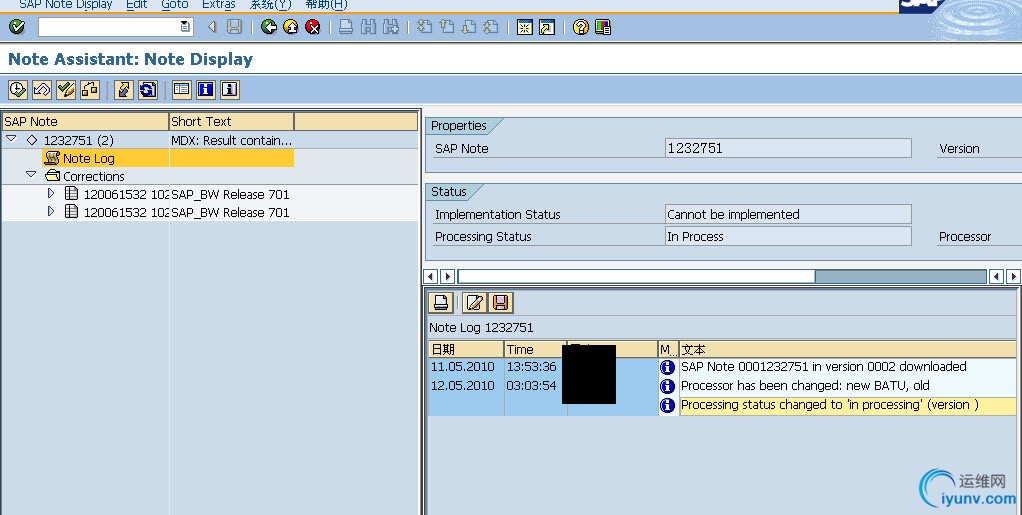Click the Customize Local Layout monitor icon
This screenshot has width=1022, height=515.
coord(603,27)
